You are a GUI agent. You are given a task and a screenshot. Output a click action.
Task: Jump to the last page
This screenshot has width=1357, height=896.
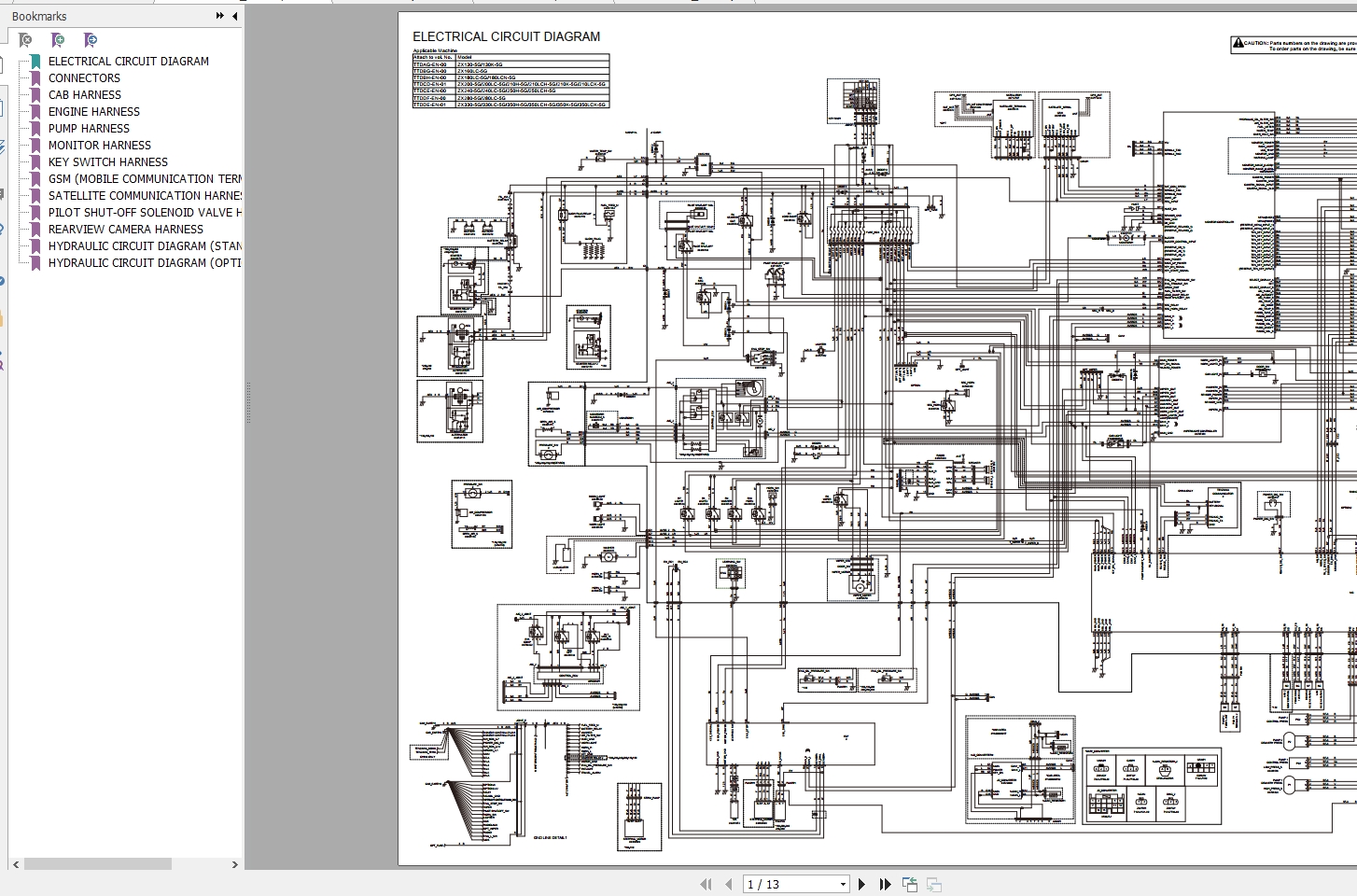tap(885, 884)
